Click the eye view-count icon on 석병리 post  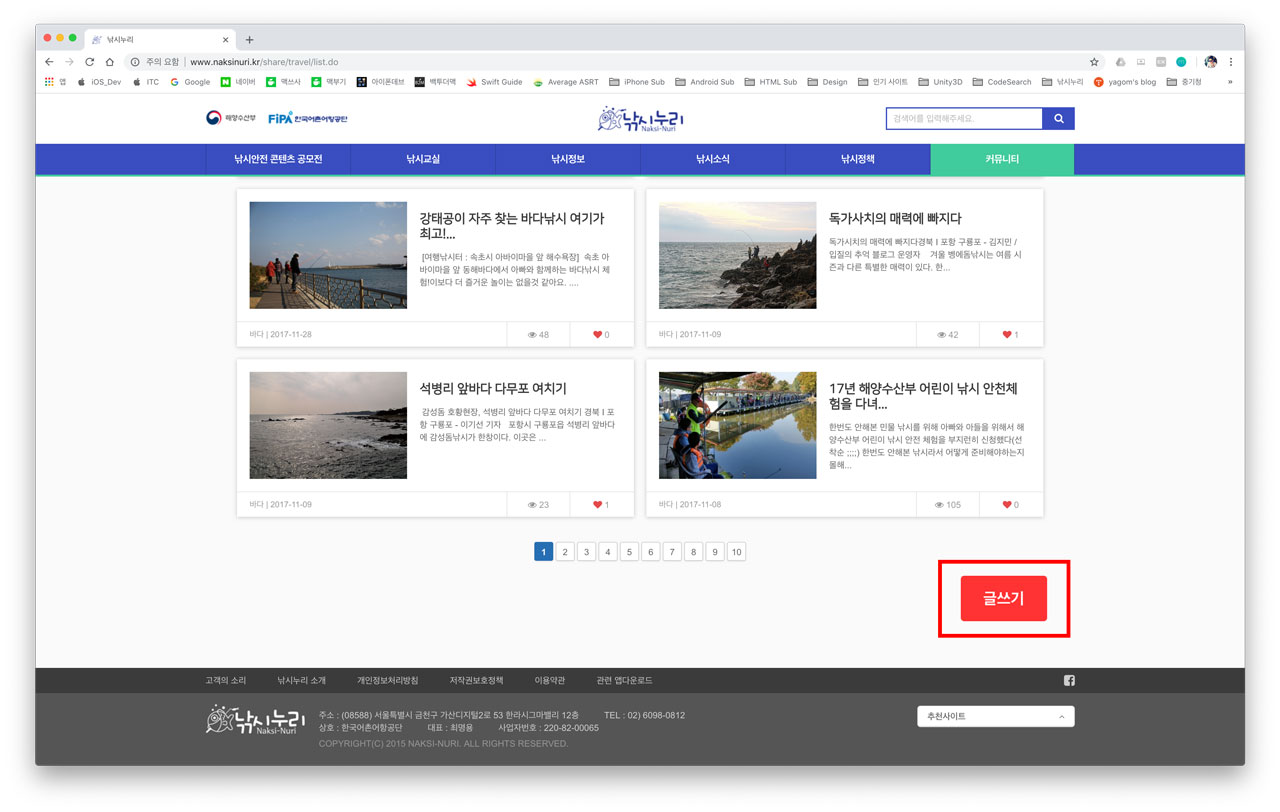point(534,504)
